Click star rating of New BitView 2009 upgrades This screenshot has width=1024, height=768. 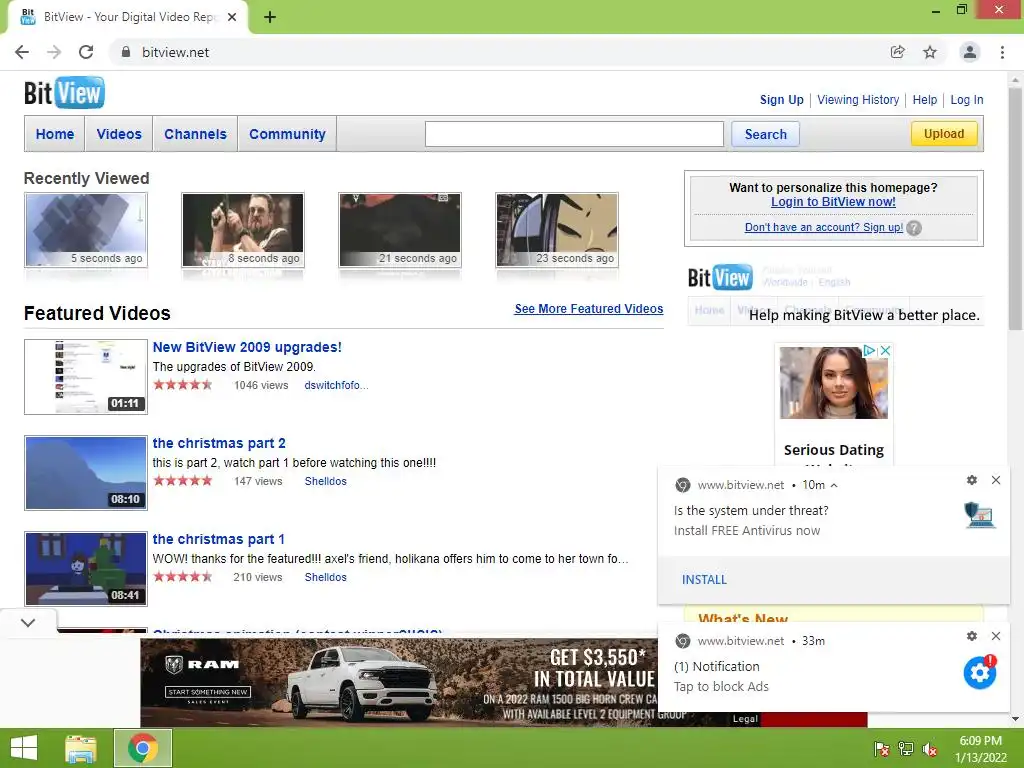click(x=183, y=385)
